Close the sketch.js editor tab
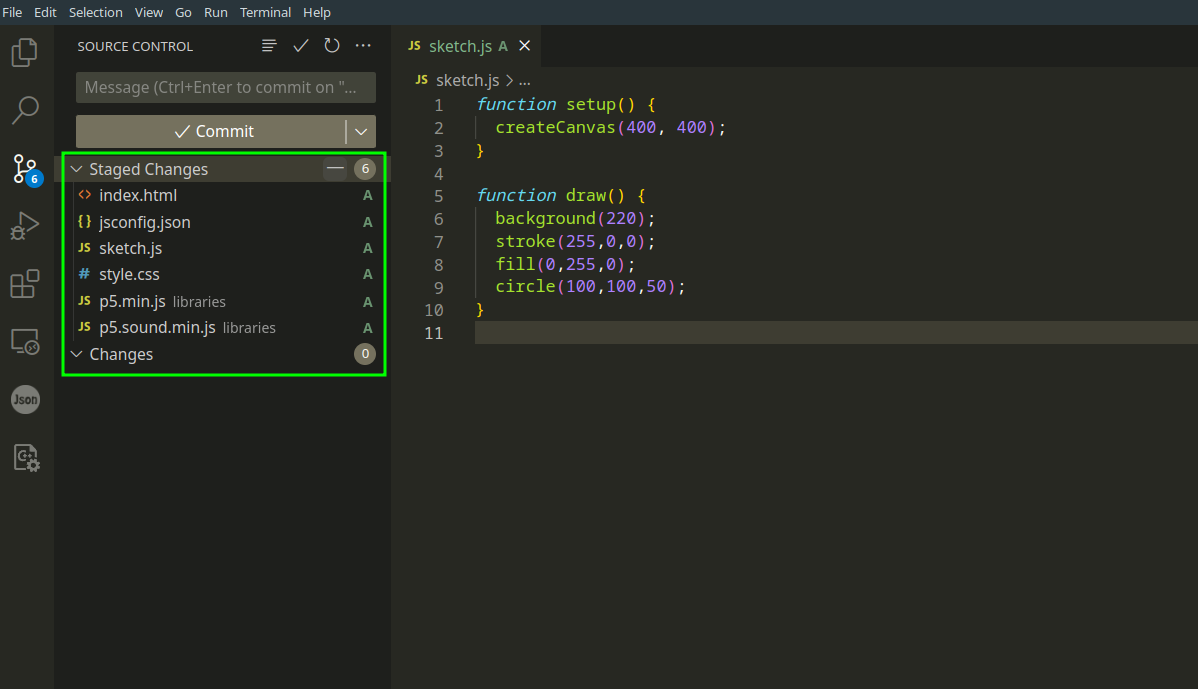This screenshot has height=689, width=1198. [x=524, y=46]
